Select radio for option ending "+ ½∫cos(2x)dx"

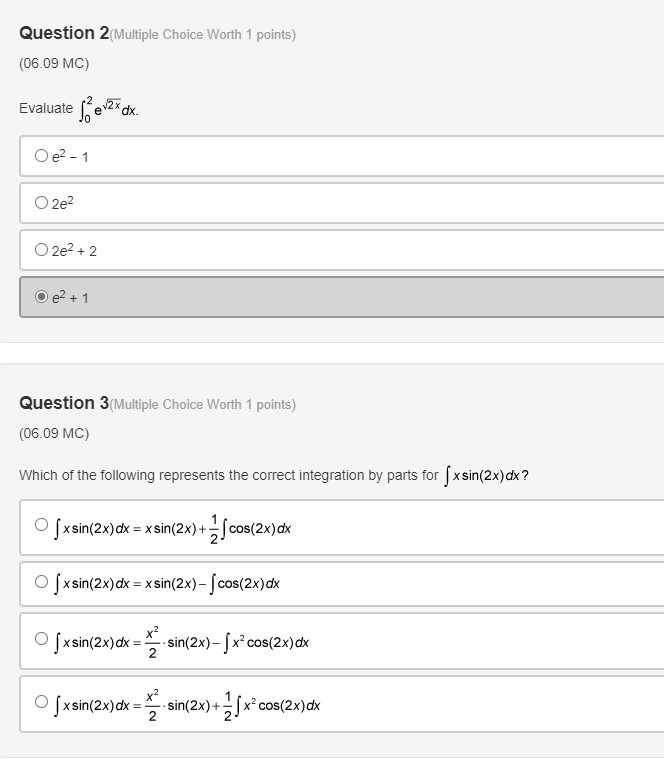click(41, 525)
